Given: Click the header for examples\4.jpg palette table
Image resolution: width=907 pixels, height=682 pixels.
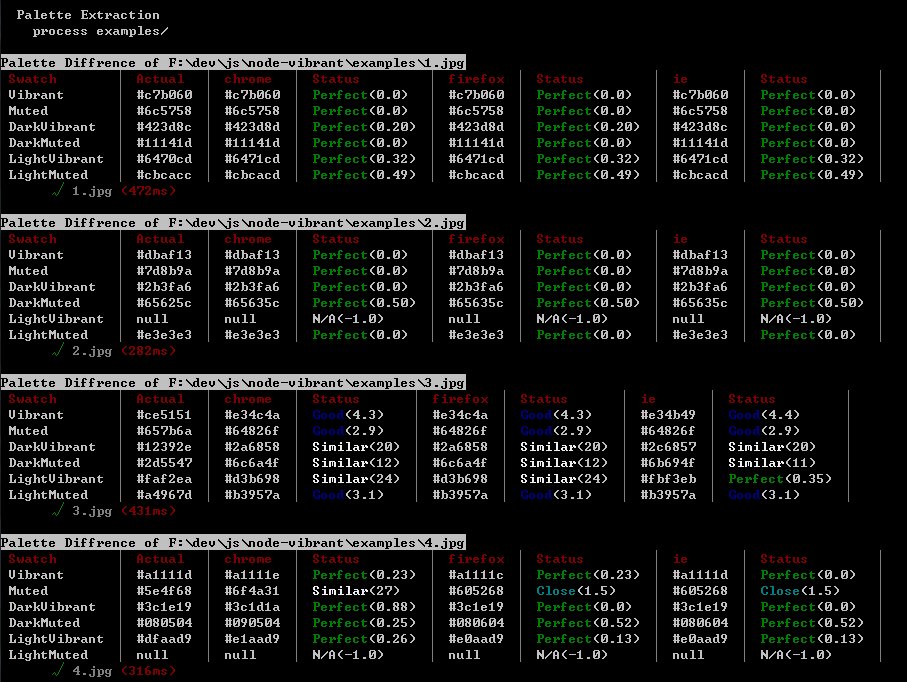Looking at the screenshot, I should click(233, 543).
